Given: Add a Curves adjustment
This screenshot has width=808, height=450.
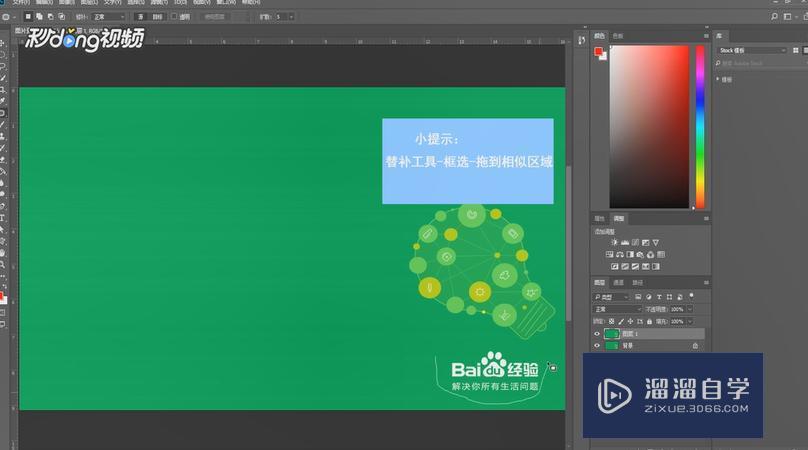Looking at the screenshot, I should pos(635,242).
